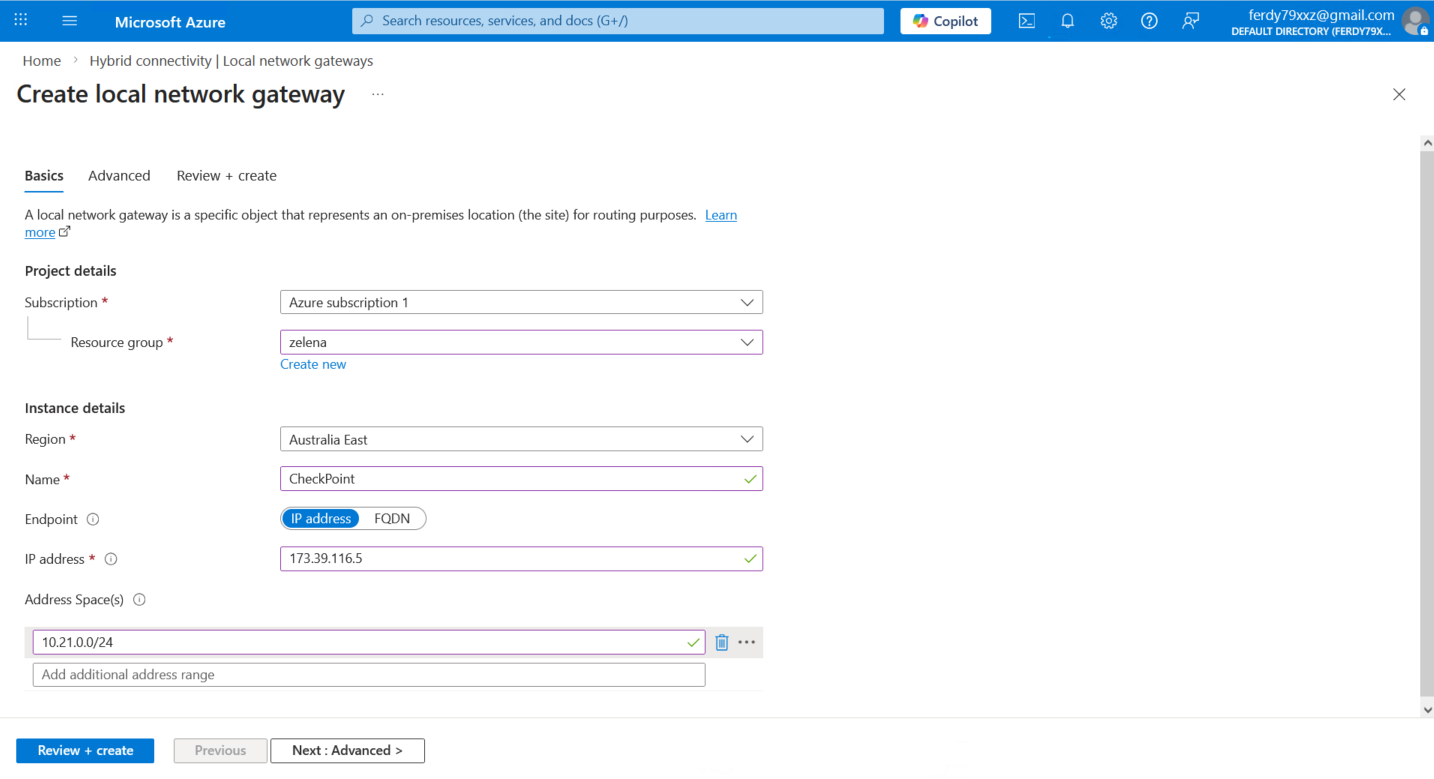The width and height of the screenshot is (1434, 779).
Task: Go to the Review + create tab
Action: tap(226, 176)
